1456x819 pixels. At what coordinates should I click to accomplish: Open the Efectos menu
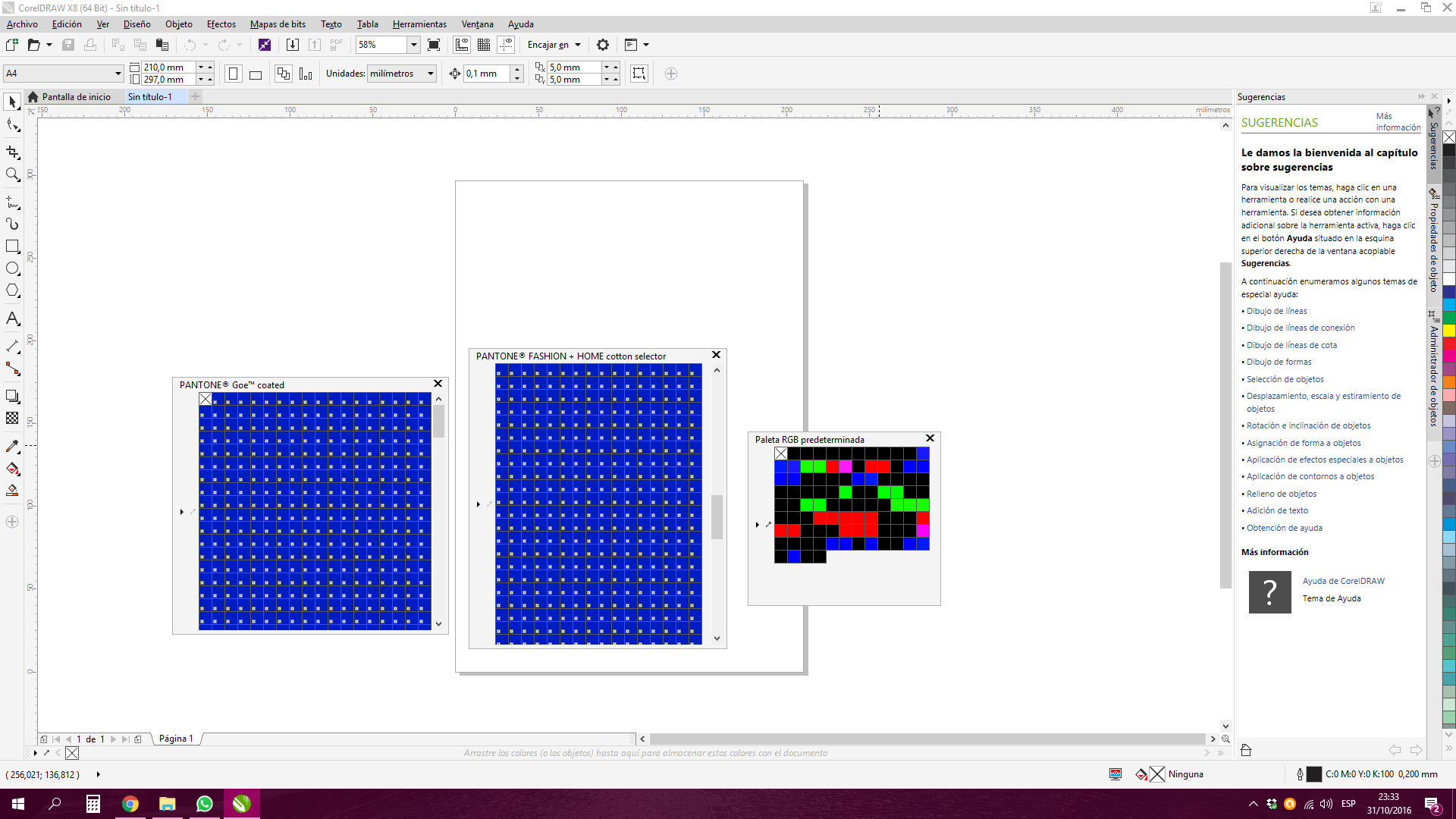(x=221, y=24)
